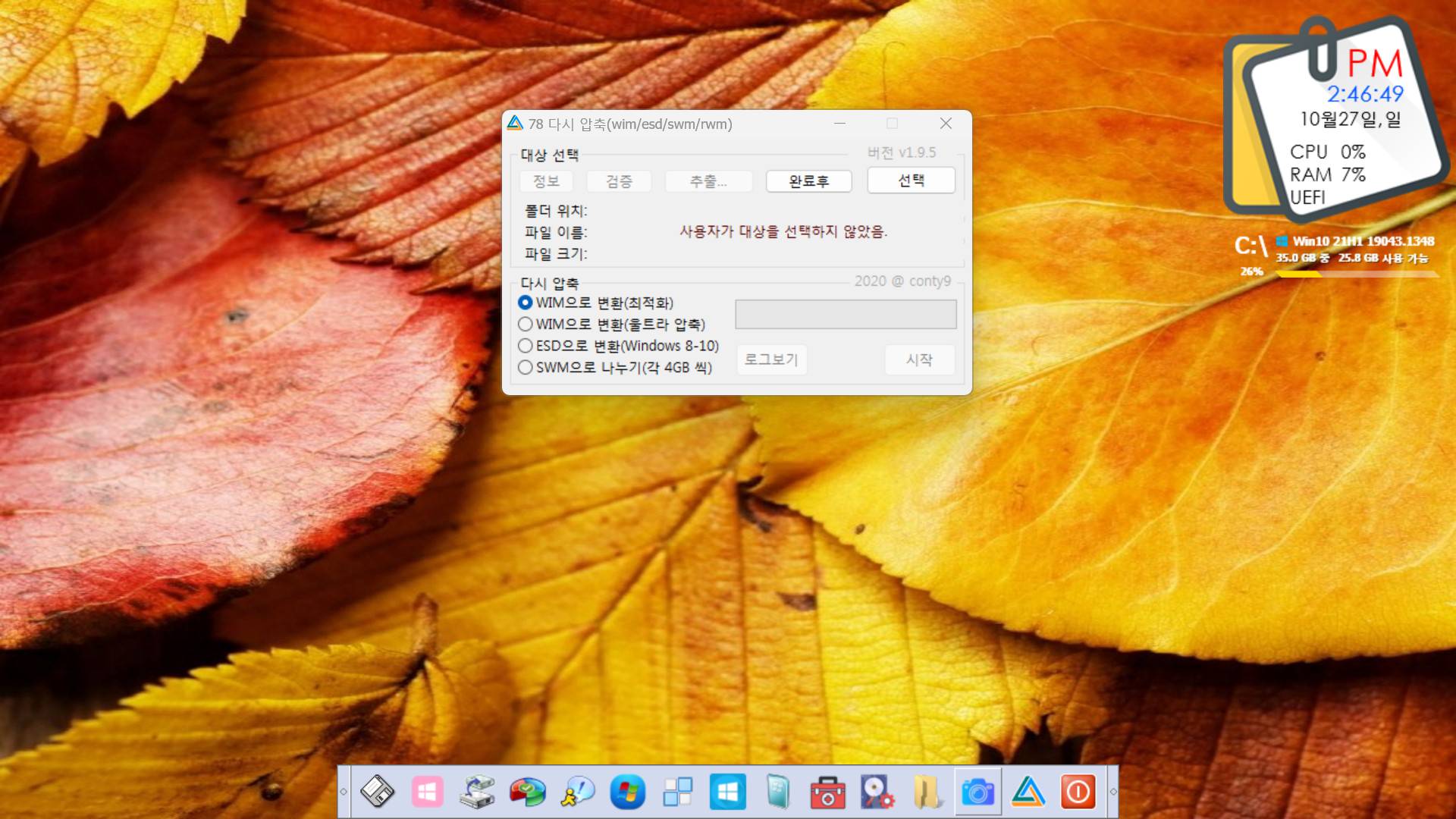Click the red power button dock icon
Screen dimensions: 1456x819
[x=1078, y=792]
